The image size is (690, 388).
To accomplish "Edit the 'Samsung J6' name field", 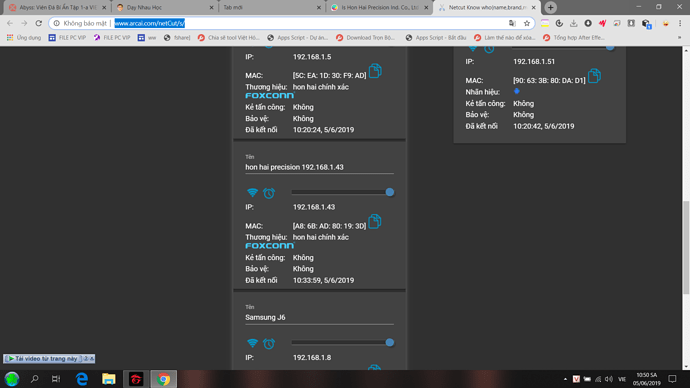I will [x=319, y=318].
